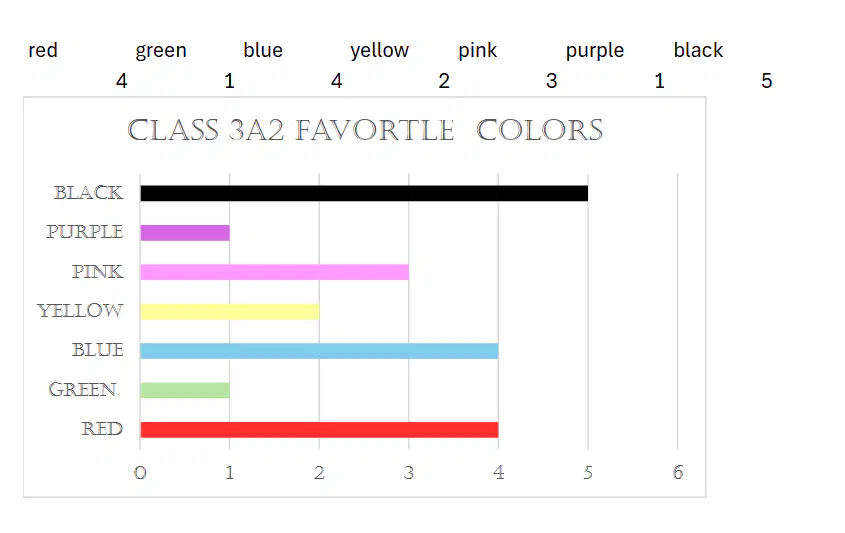Select the horizontal axis value 6
Screen dimensions: 845x533
[677, 473]
